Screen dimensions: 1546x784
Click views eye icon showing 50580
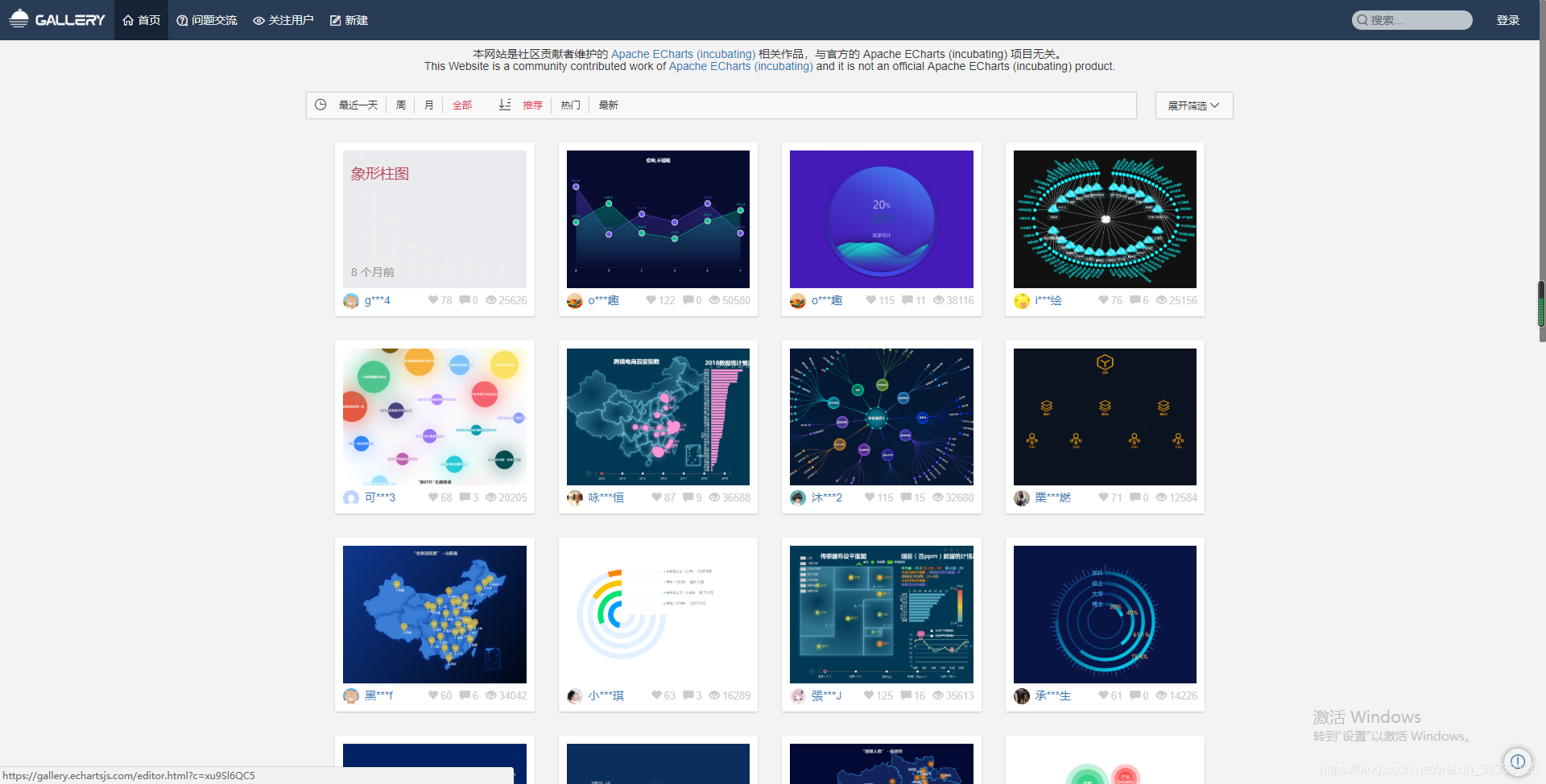pyautogui.click(x=714, y=300)
